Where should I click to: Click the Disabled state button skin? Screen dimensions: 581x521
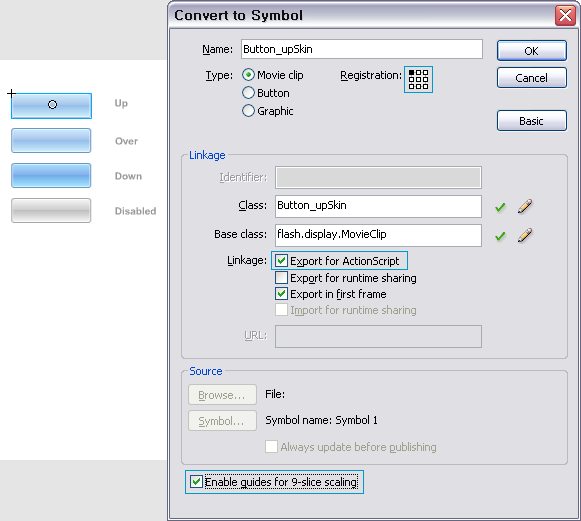51,210
